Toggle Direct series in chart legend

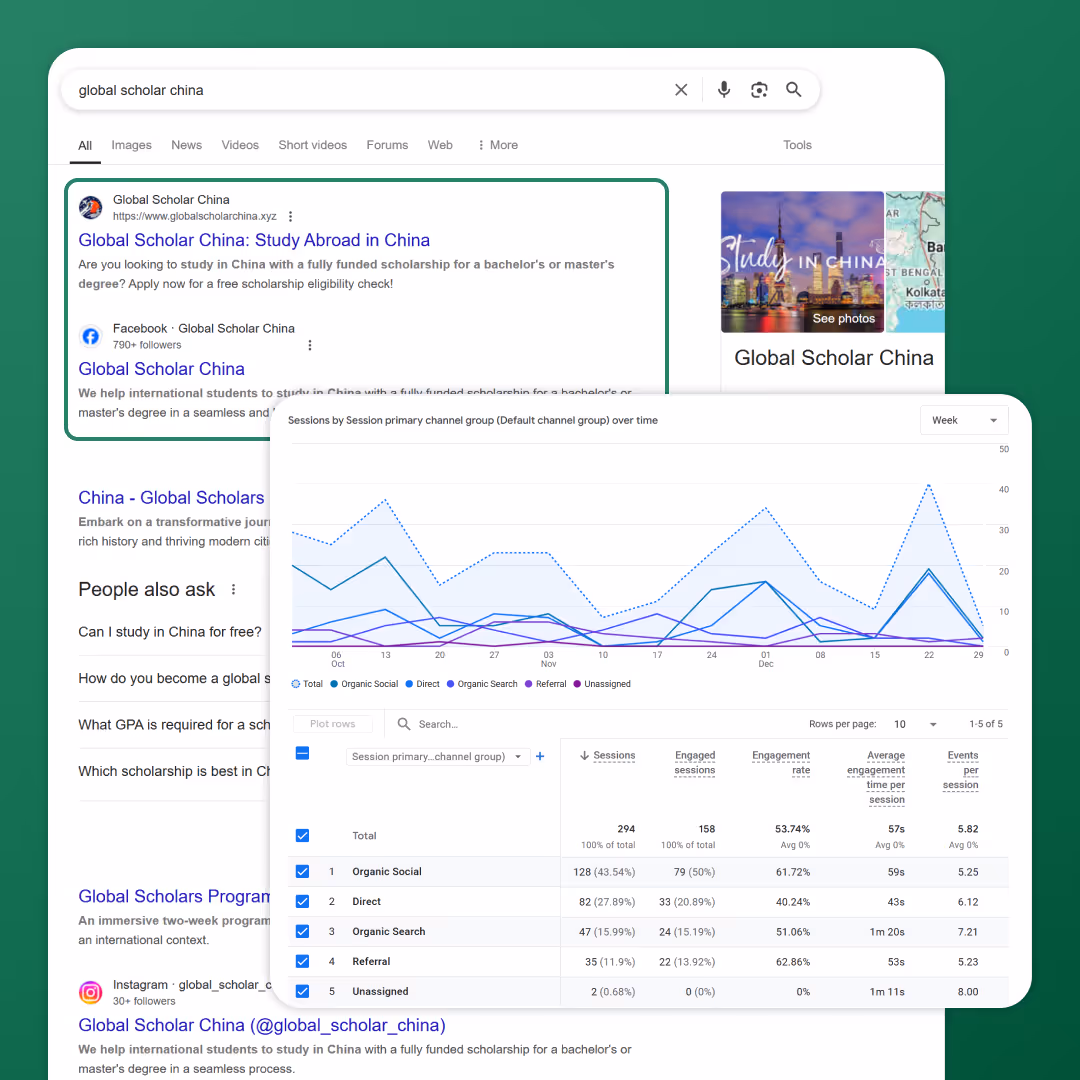tap(422, 684)
